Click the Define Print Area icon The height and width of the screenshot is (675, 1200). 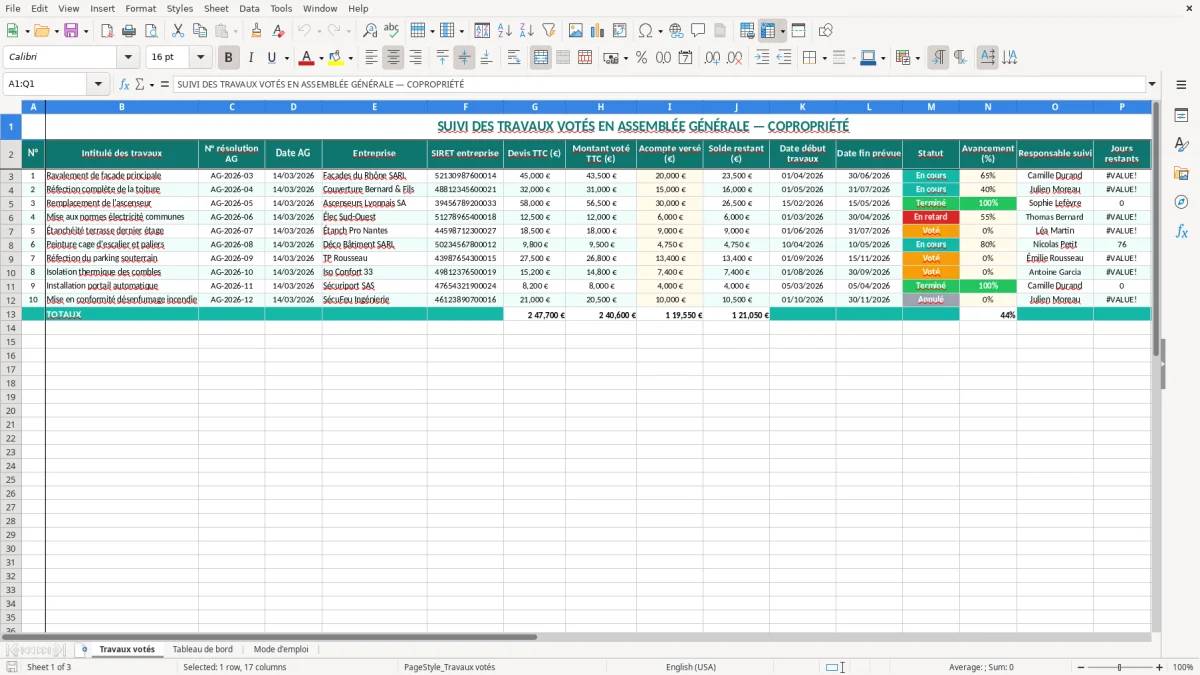tap(747, 31)
